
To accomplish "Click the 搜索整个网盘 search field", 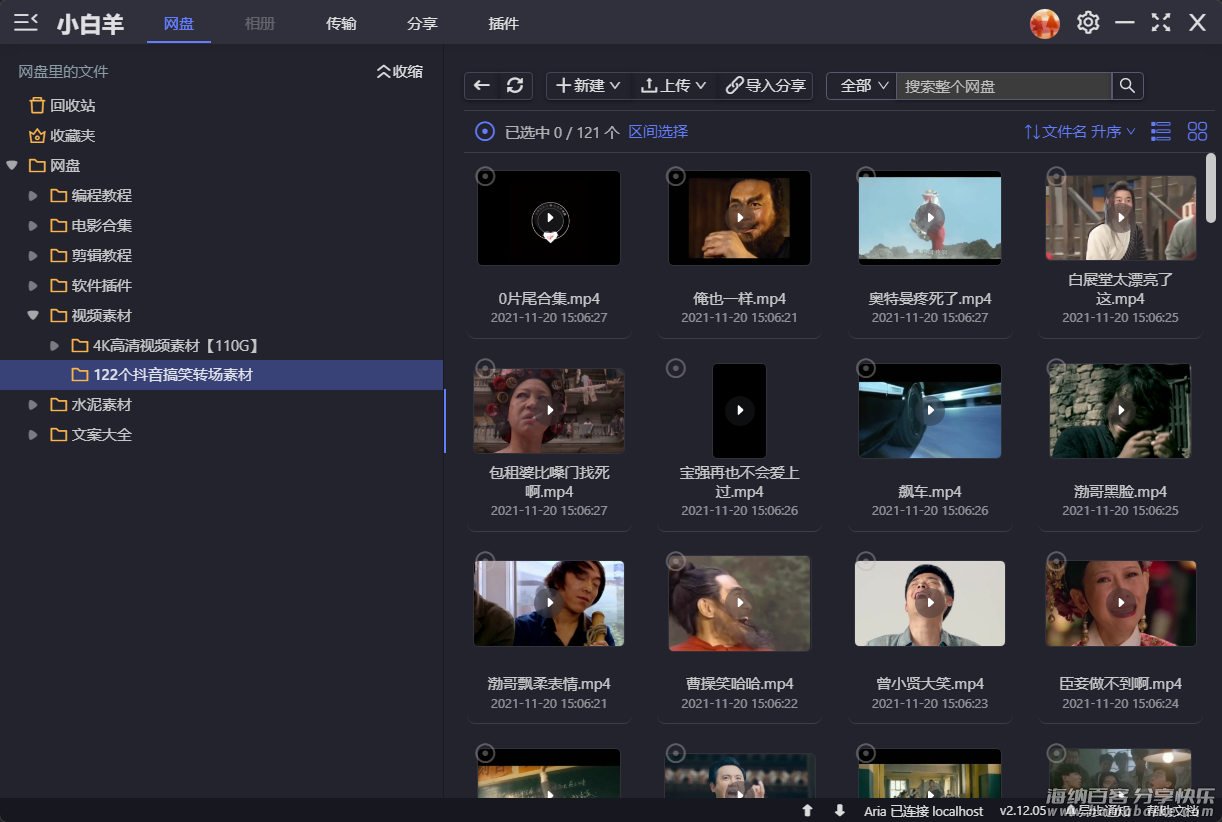I will pyautogui.click(x=1003, y=86).
